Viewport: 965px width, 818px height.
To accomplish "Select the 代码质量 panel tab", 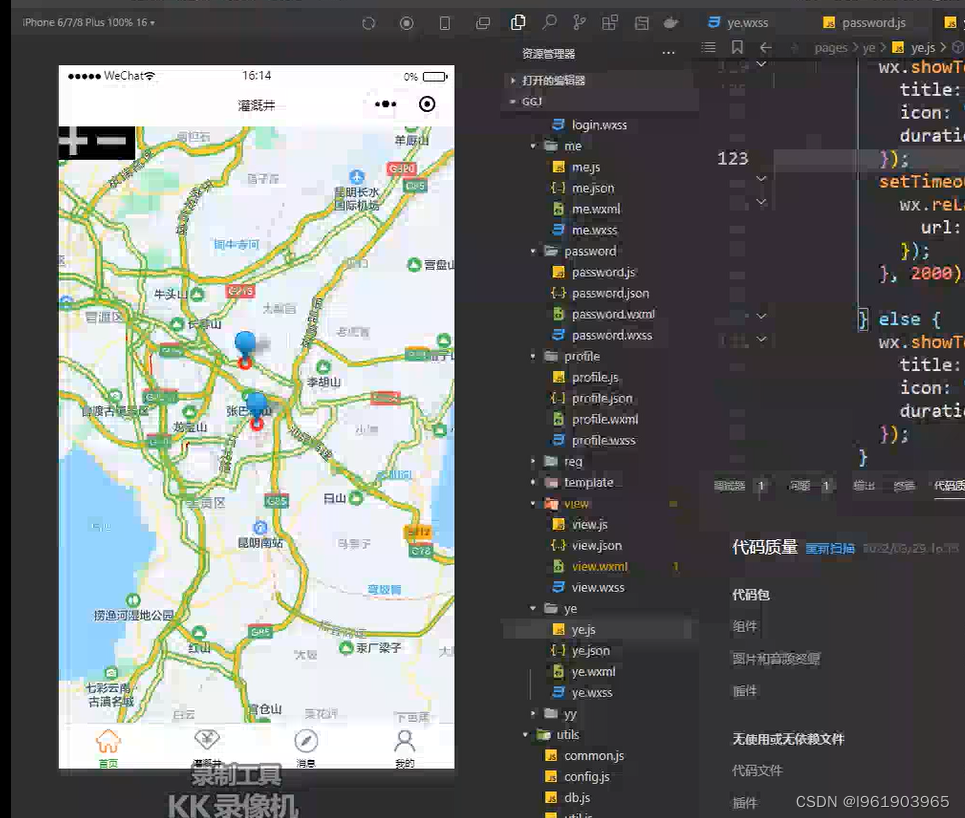I will tap(949, 486).
